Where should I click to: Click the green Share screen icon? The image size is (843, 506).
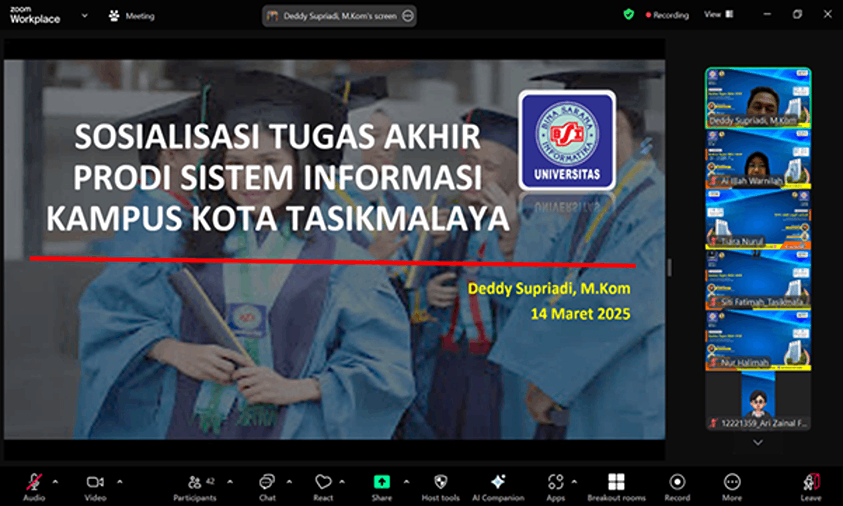click(382, 482)
